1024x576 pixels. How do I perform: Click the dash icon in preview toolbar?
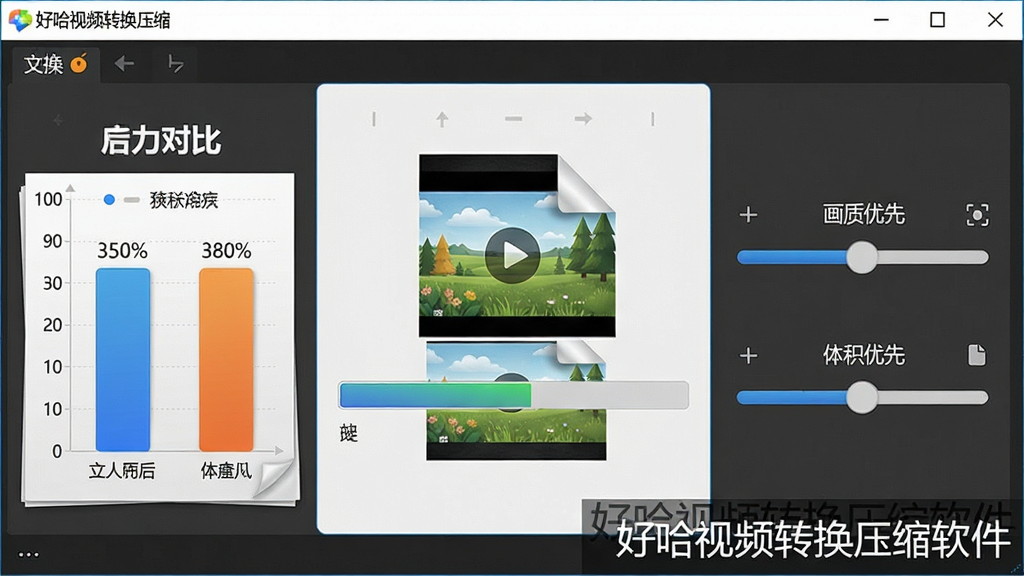point(513,119)
